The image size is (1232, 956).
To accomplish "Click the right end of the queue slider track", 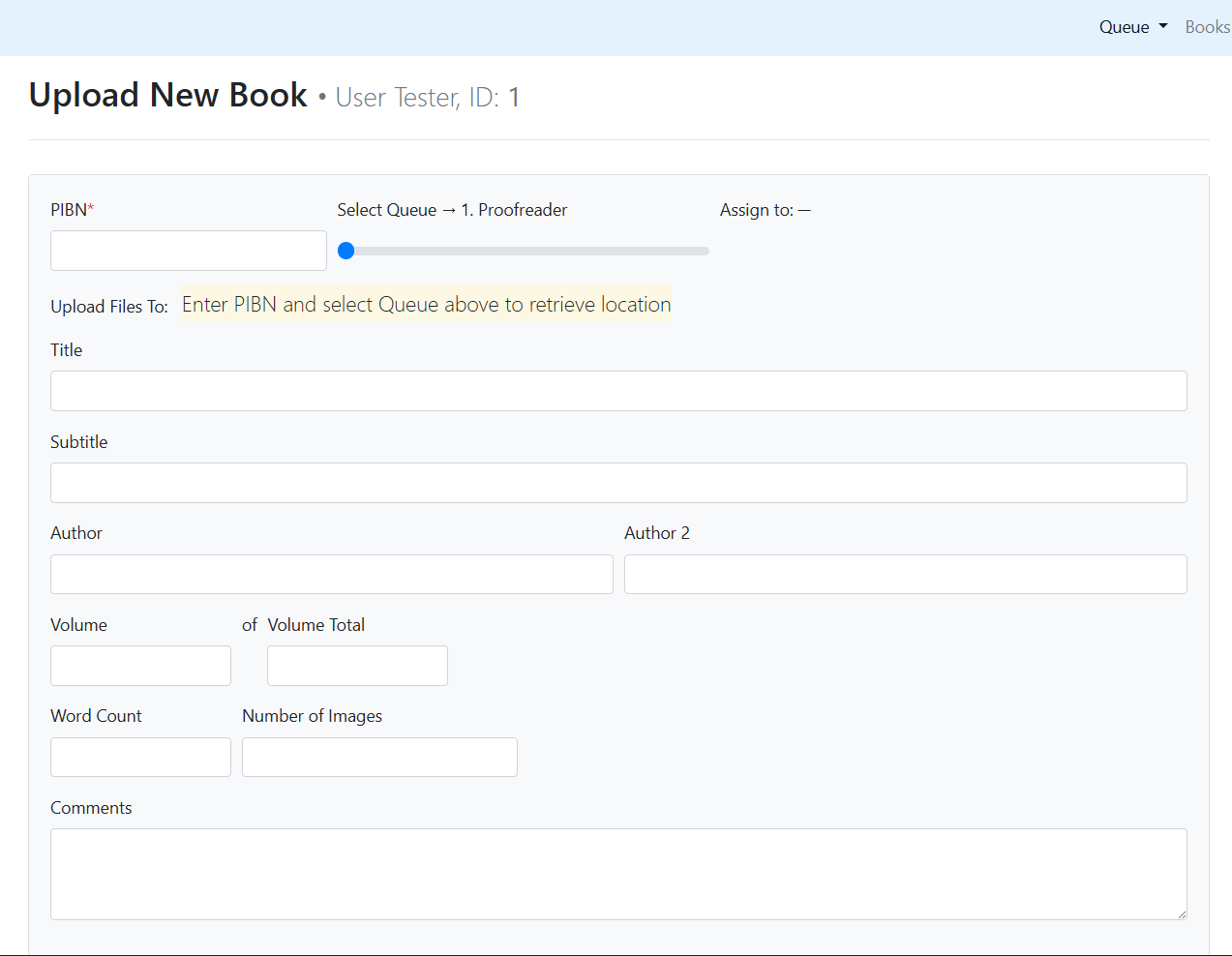I will pos(705,251).
